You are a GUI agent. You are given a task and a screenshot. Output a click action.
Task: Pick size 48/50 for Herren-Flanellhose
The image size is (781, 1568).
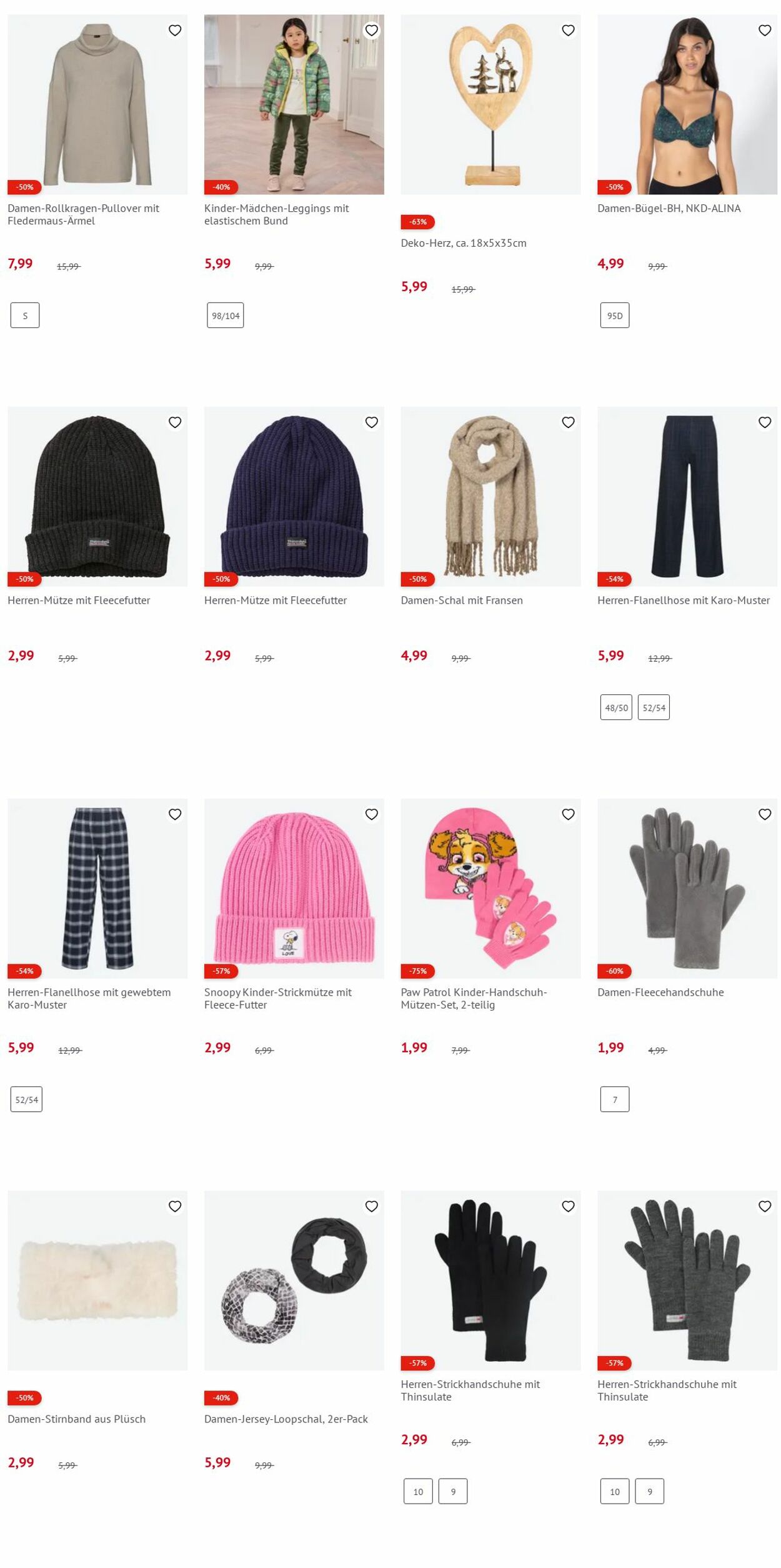[616, 707]
